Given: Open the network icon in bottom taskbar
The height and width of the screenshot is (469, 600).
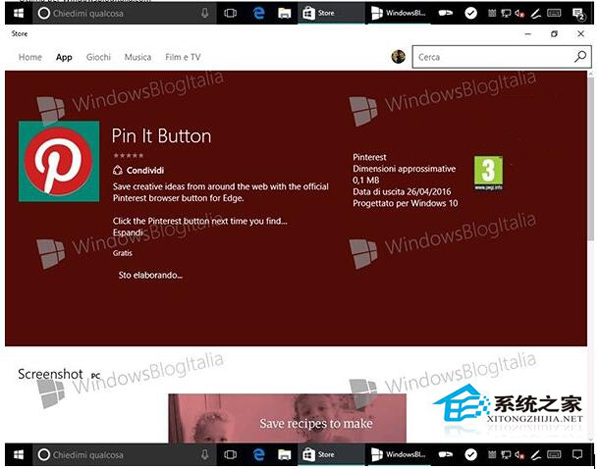Looking at the screenshot, I should [506, 454].
